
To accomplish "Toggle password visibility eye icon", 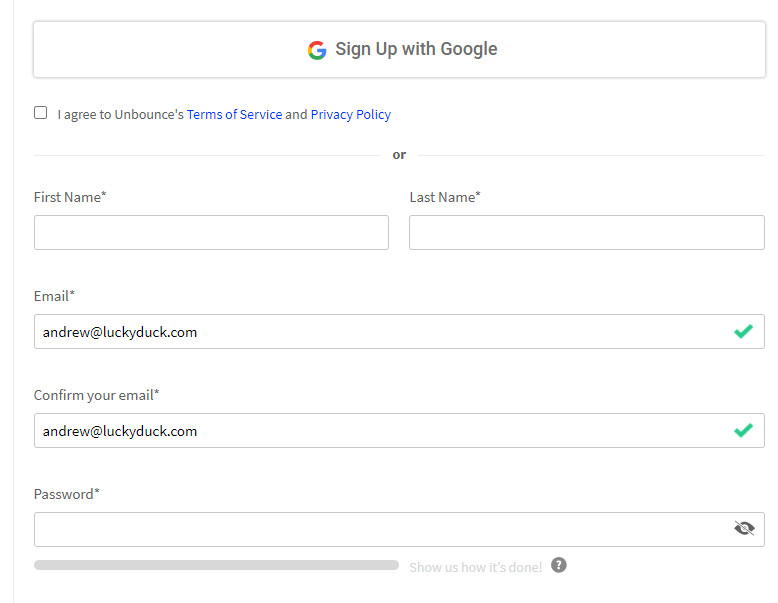I will pos(744,529).
